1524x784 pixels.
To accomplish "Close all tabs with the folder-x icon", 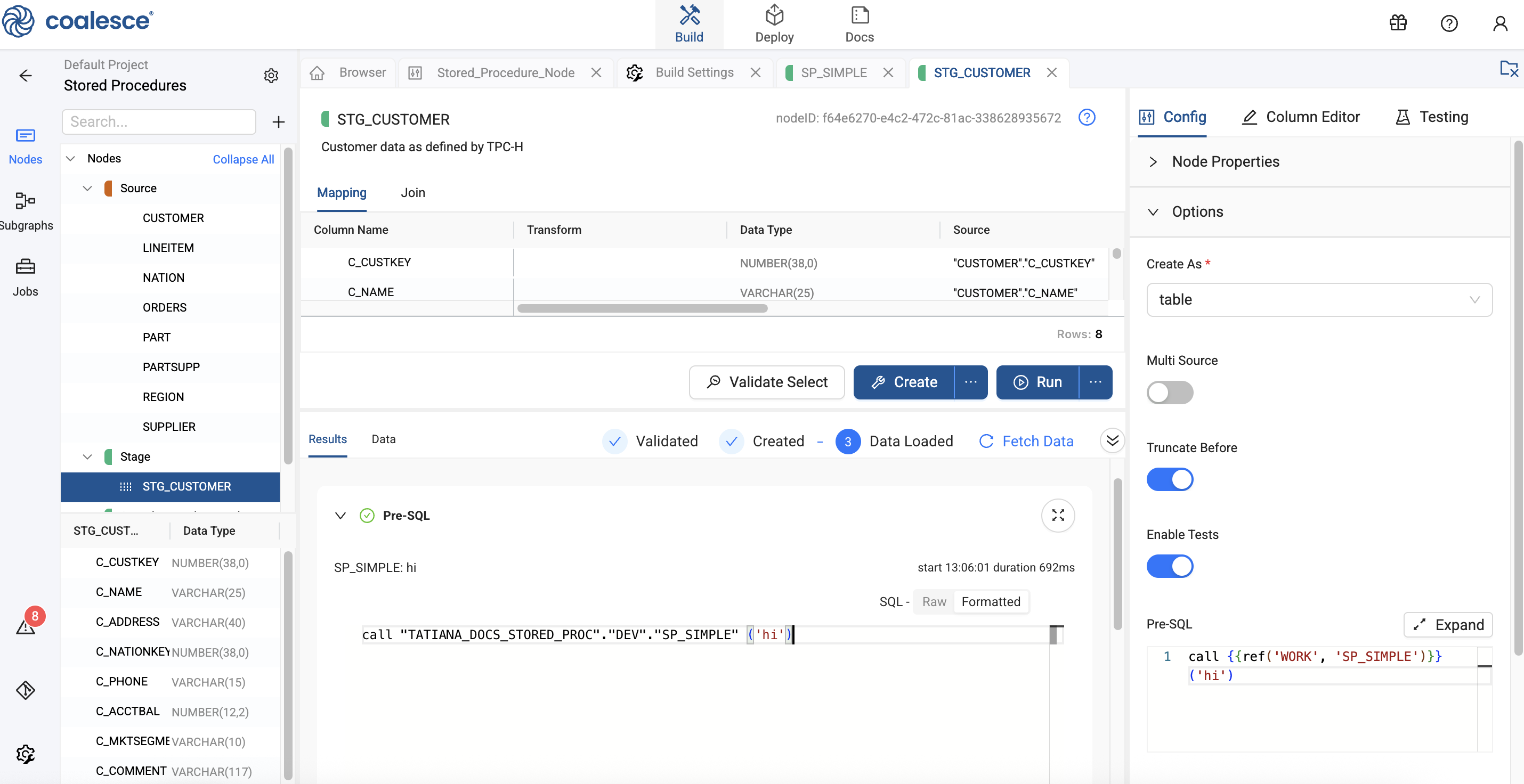I will (1509, 70).
